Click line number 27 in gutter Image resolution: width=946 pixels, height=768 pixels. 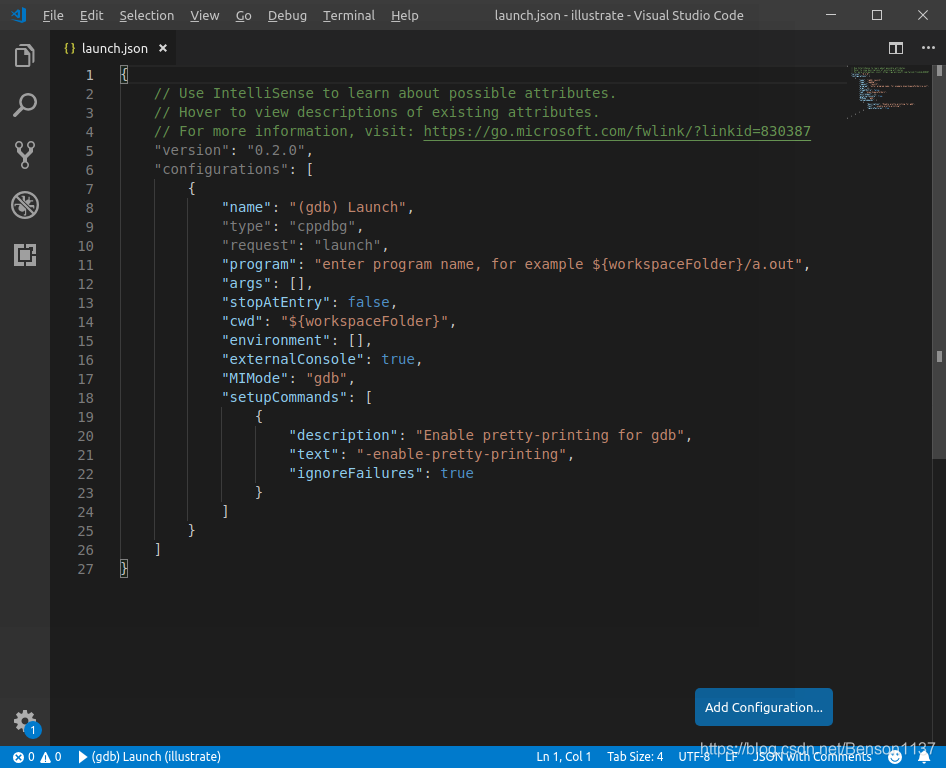point(86,569)
